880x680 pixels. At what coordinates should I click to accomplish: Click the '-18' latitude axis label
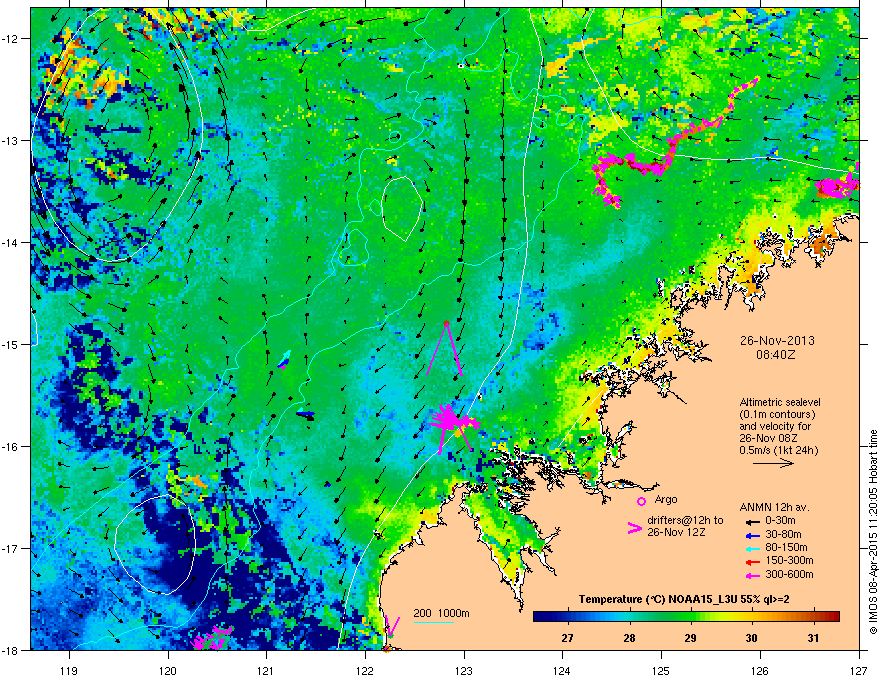point(11,650)
